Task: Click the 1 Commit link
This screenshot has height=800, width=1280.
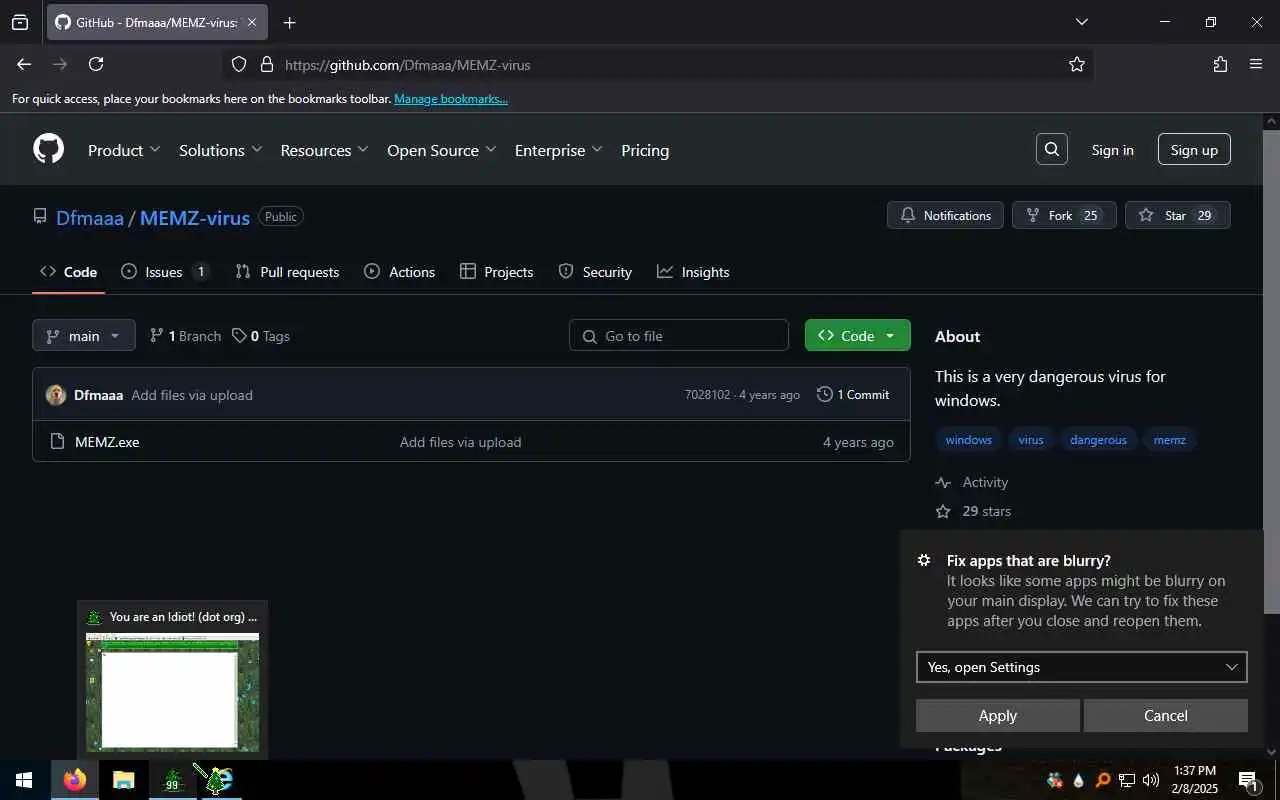Action: pos(853,394)
